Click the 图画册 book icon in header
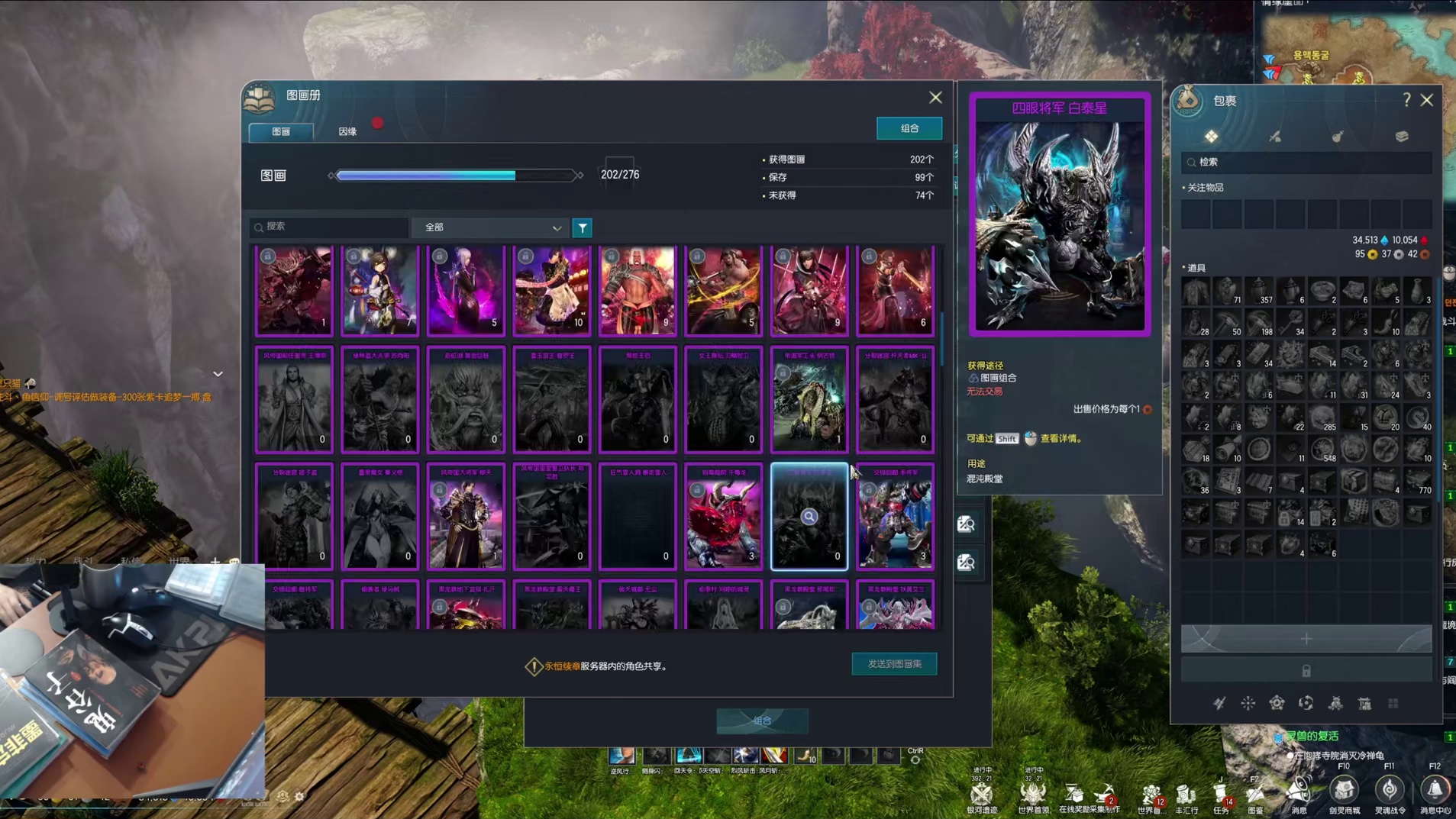 [260, 98]
